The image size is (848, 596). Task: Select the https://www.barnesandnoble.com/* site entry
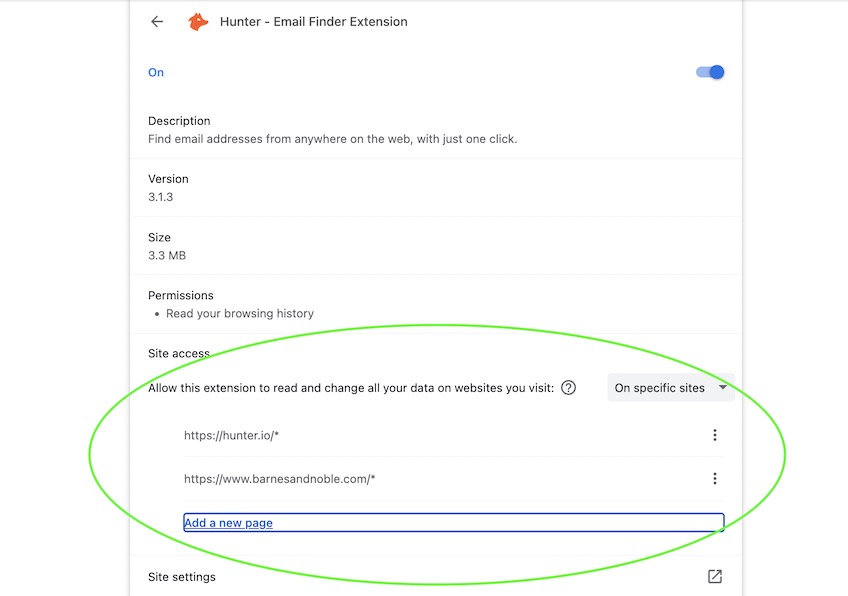[x=280, y=479]
